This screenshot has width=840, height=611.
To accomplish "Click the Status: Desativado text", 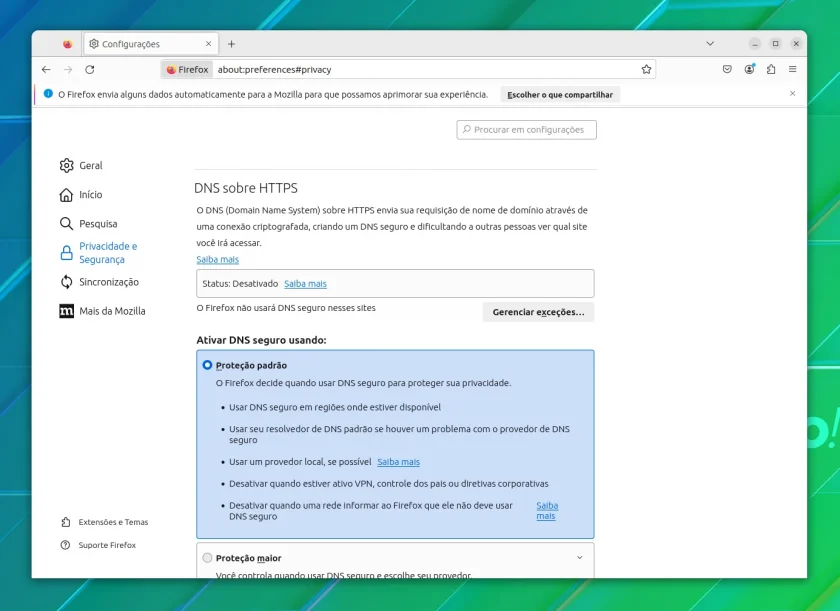I will (x=240, y=284).
